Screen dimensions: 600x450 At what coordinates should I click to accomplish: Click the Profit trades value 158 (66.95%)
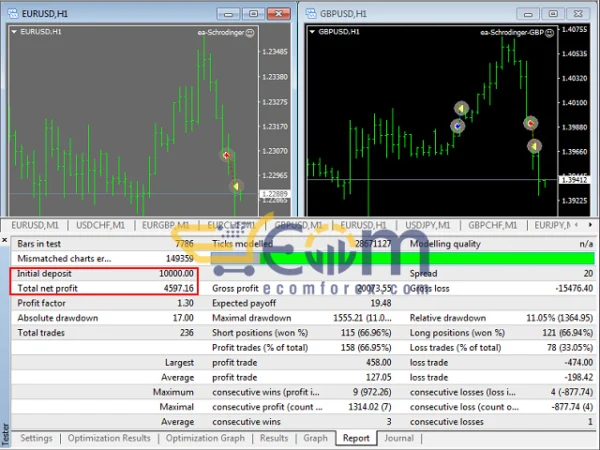tap(366, 347)
